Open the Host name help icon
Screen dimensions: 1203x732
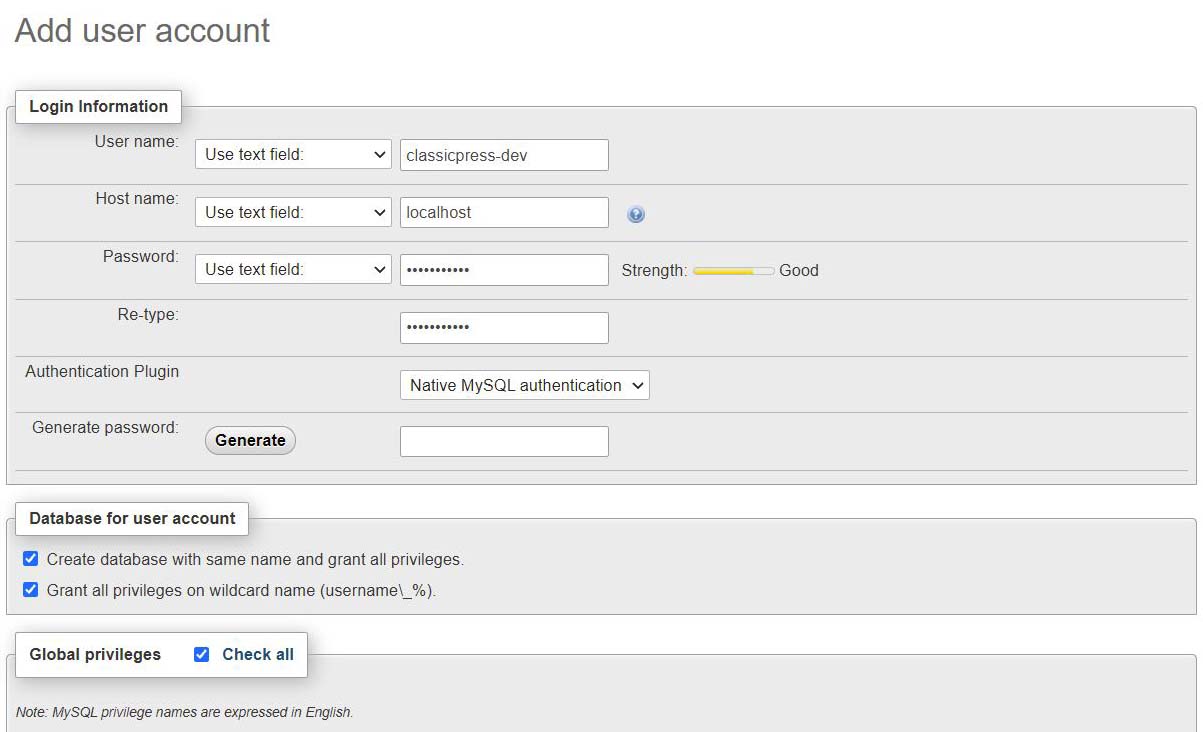[636, 214]
